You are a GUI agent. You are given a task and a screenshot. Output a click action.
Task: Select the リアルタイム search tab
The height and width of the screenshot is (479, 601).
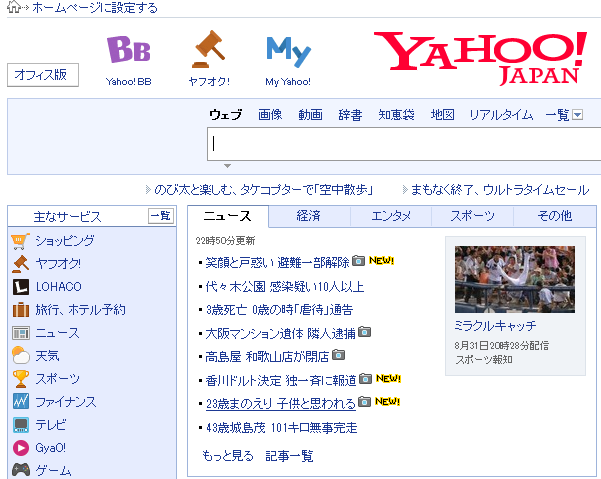point(501,115)
